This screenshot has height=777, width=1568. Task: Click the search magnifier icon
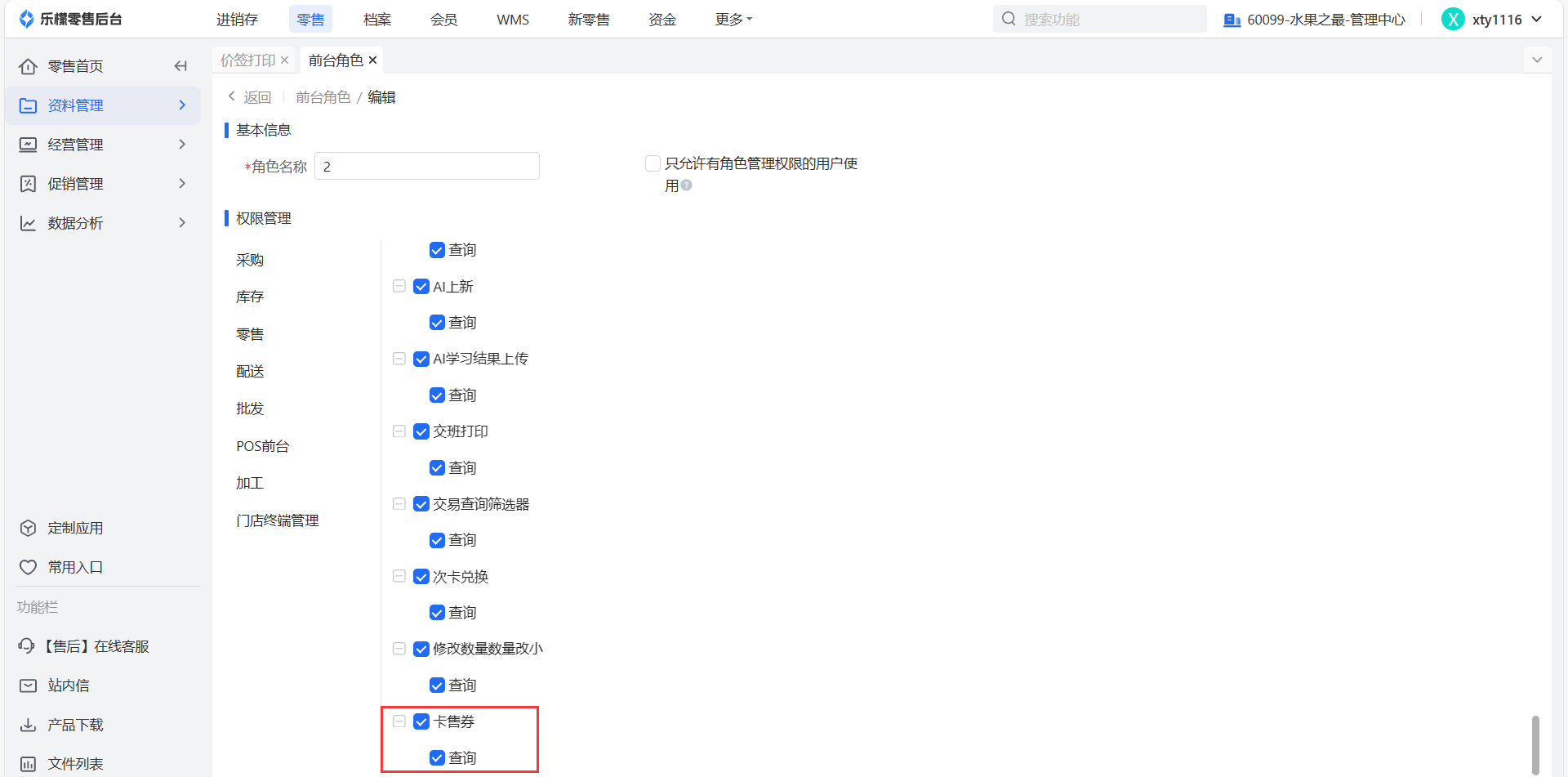(x=1009, y=19)
